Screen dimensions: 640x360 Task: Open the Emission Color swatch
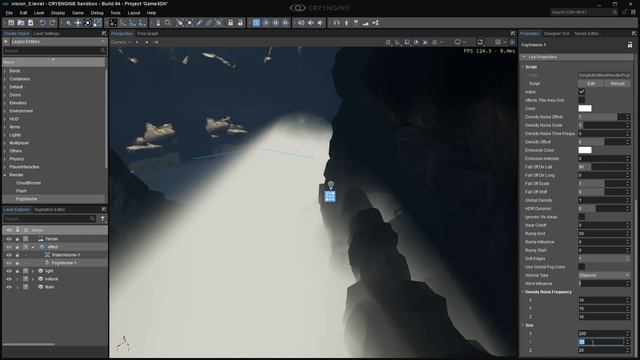pyautogui.click(x=585, y=150)
